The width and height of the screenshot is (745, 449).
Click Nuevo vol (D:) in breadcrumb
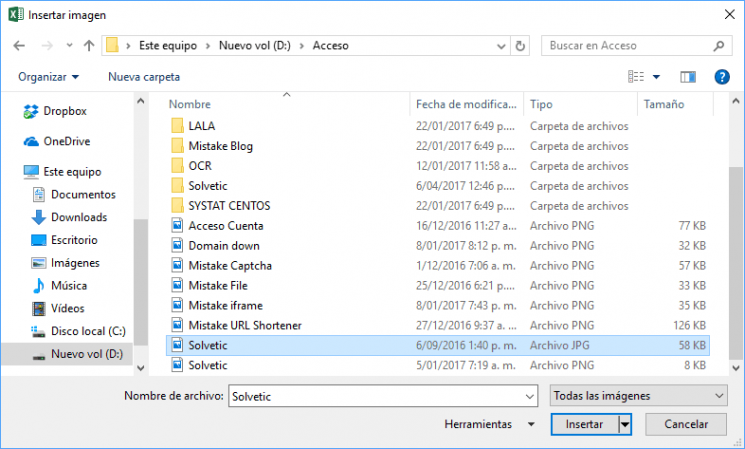(255, 46)
